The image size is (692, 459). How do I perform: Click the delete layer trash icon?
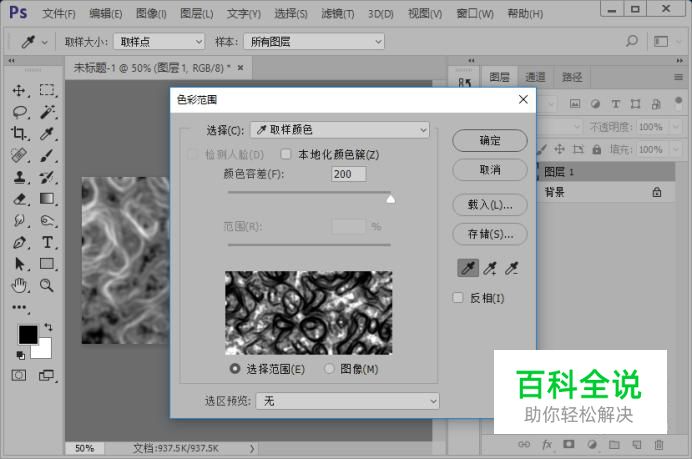[x=658, y=445]
